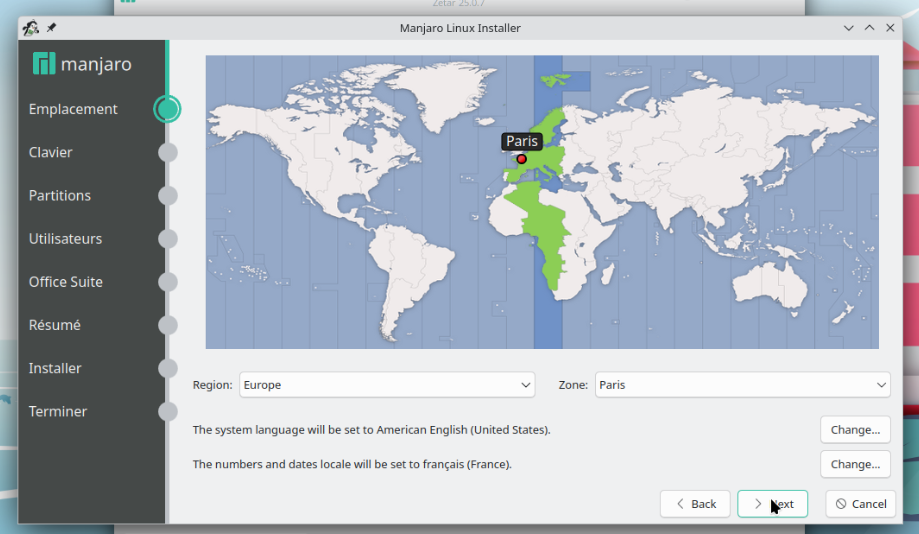919x534 pixels.
Task: Click South America on the timezone map
Action: (409, 275)
